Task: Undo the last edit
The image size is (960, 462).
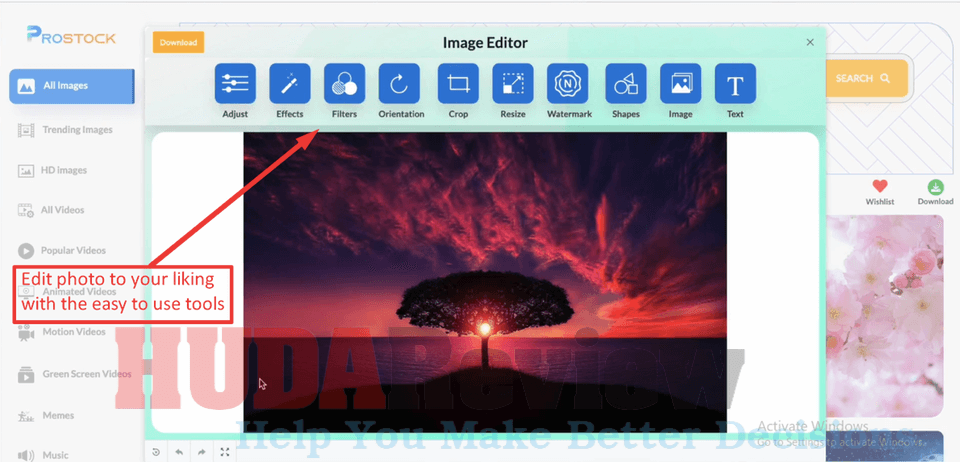Action: tap(179, 452)
